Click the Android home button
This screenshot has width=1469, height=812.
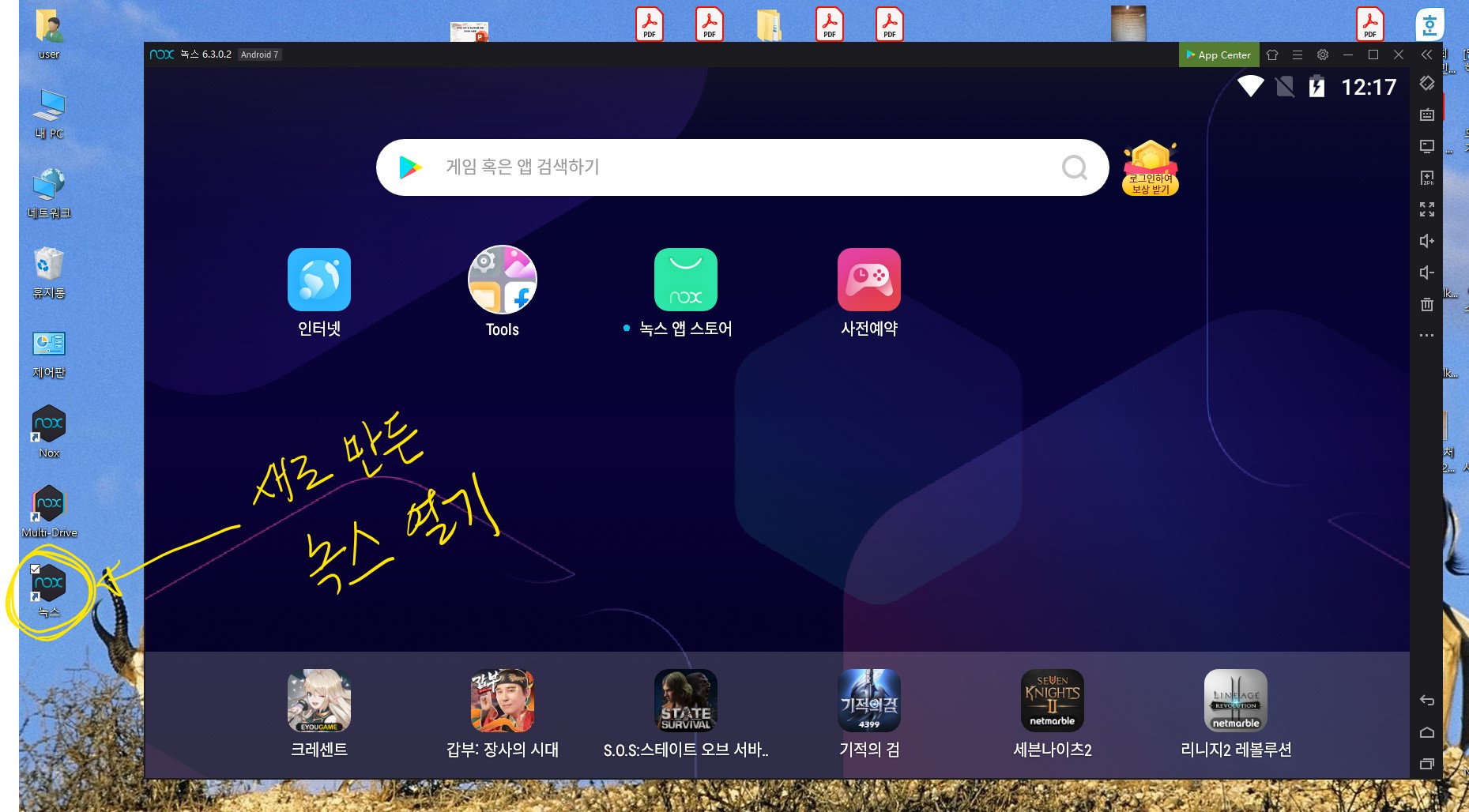[x=1427, y=732]
